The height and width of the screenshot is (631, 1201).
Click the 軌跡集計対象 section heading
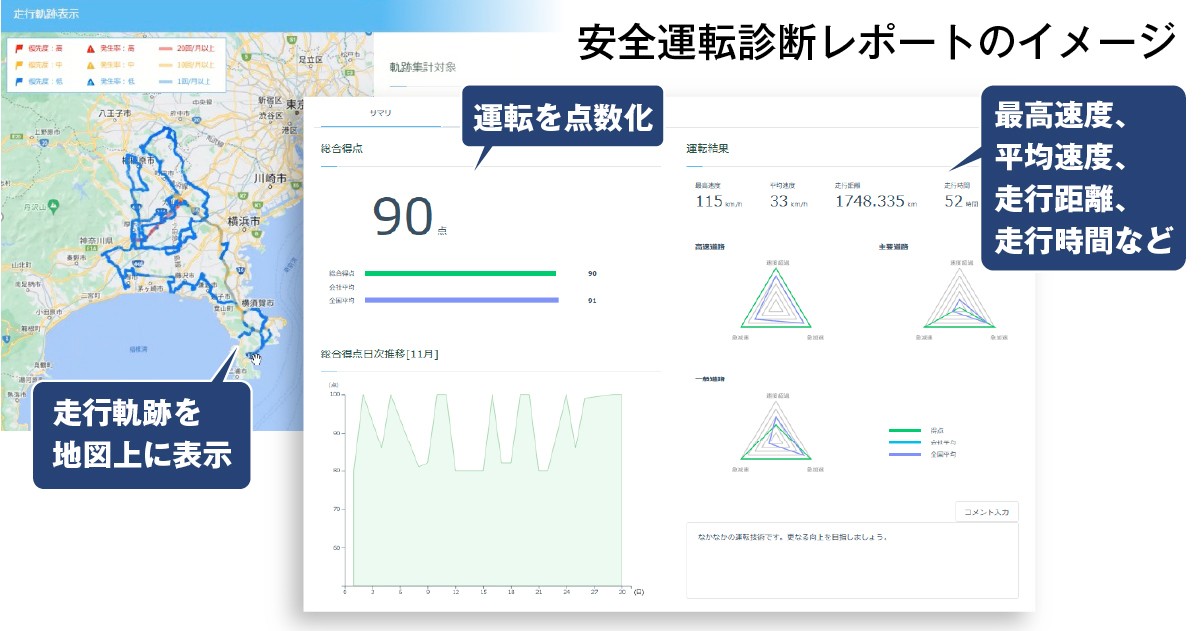pyautogui.click(x=422, y=67)
